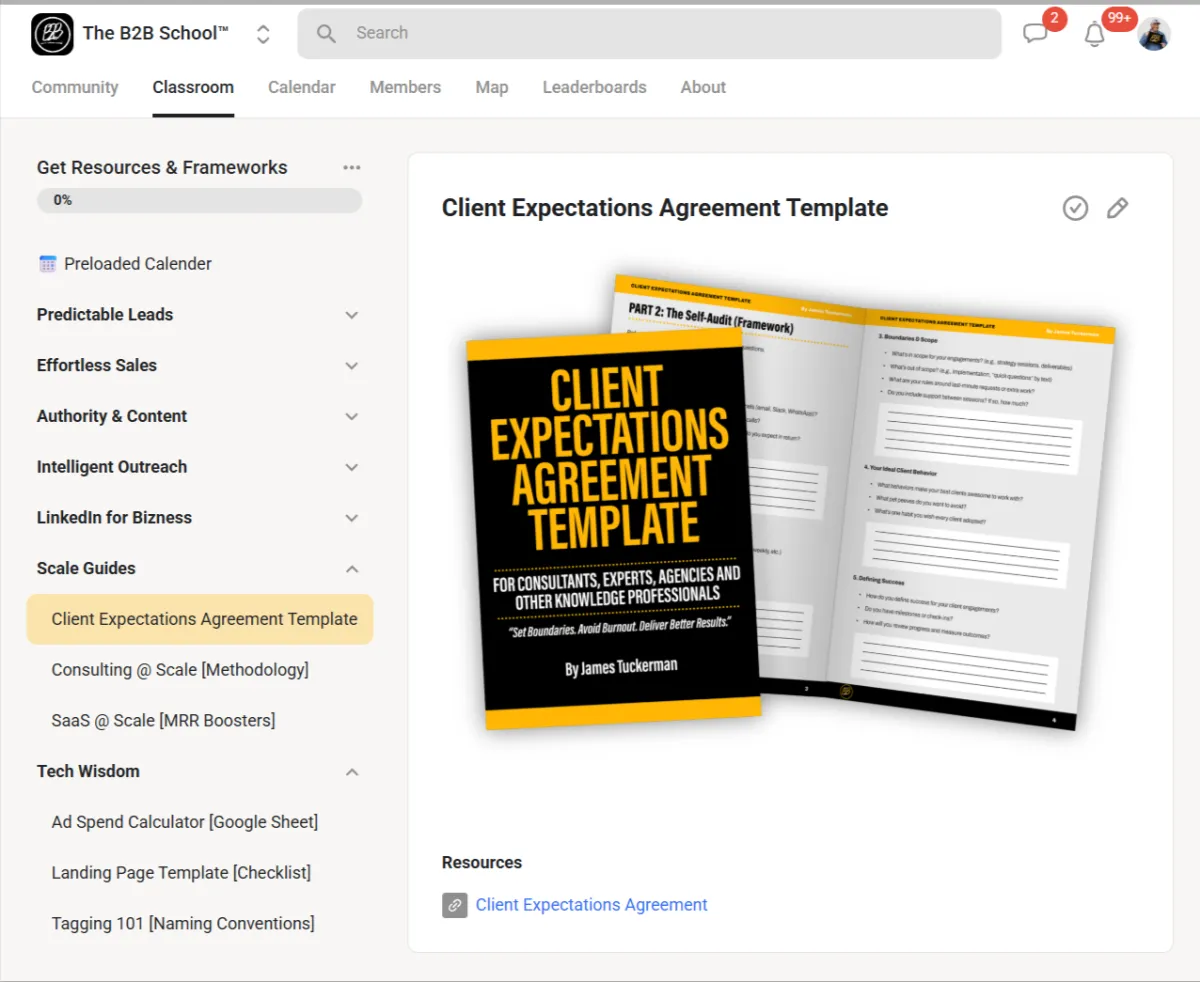Viewport: 1200px width, 982px height.
Task: Focus the Search input field
Action: pyautogui.click(x=649, y=33)
